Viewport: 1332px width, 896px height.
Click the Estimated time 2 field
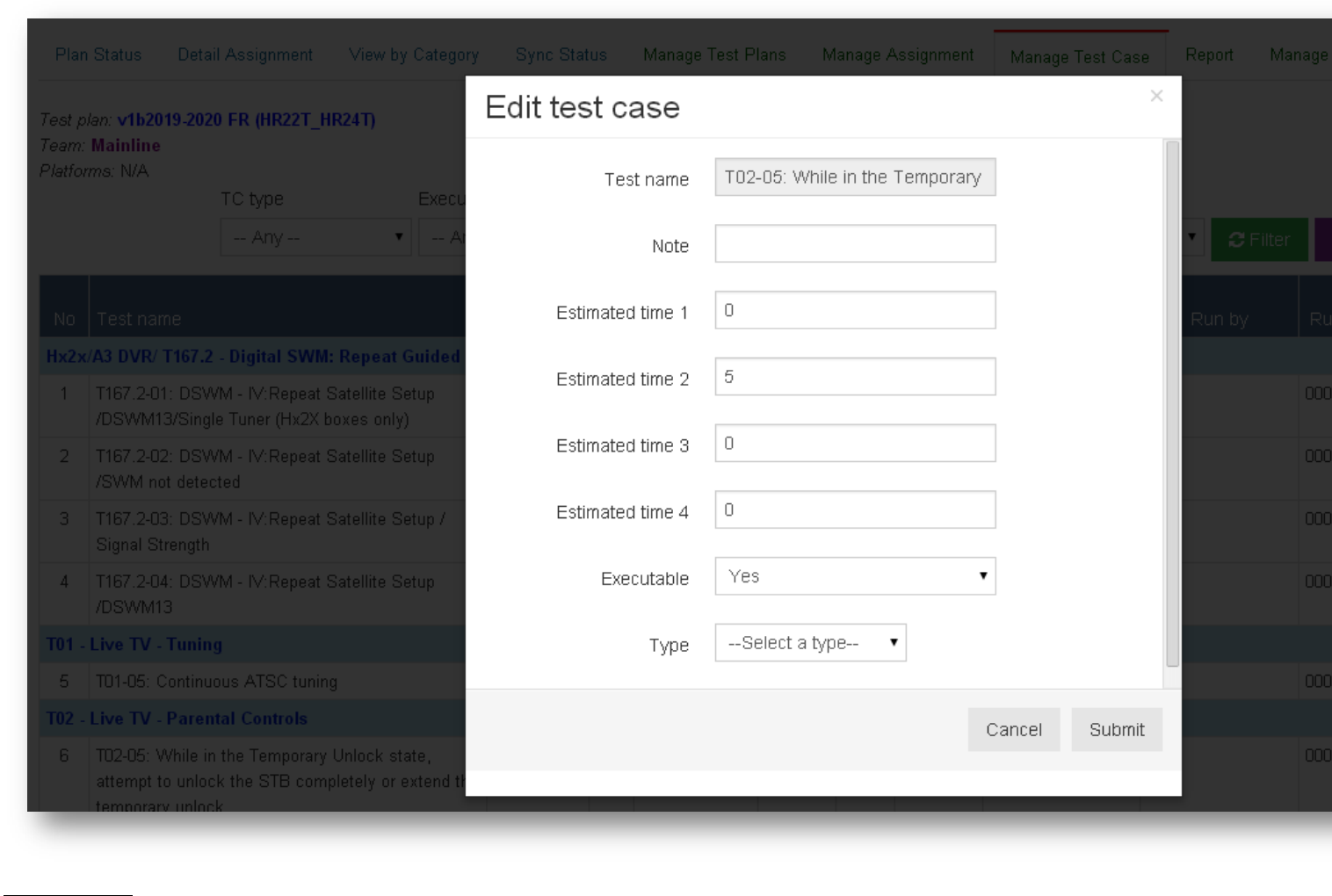pos(855,377)
